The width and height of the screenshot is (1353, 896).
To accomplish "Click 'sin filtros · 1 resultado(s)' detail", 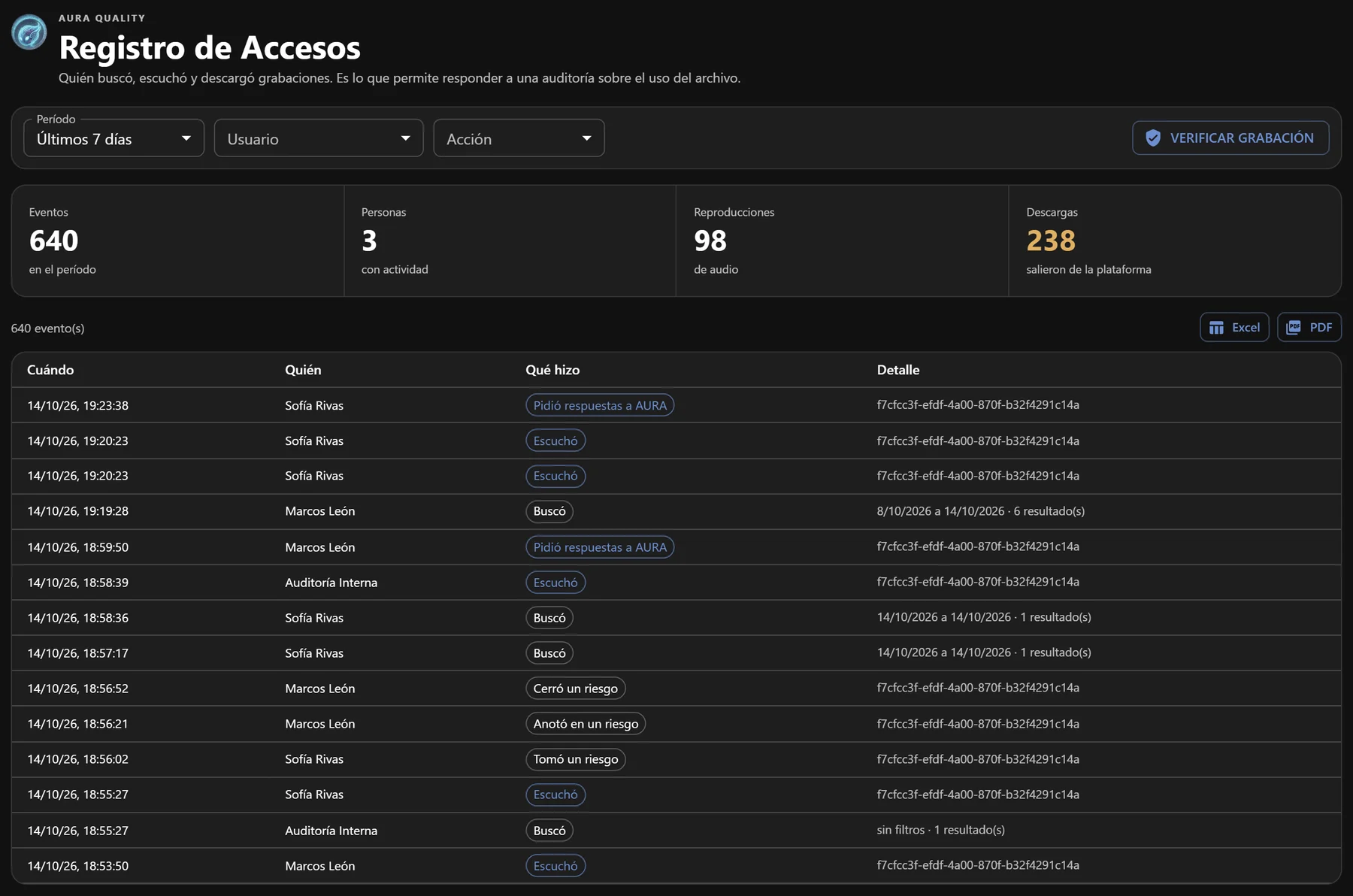I will [940, 830].
